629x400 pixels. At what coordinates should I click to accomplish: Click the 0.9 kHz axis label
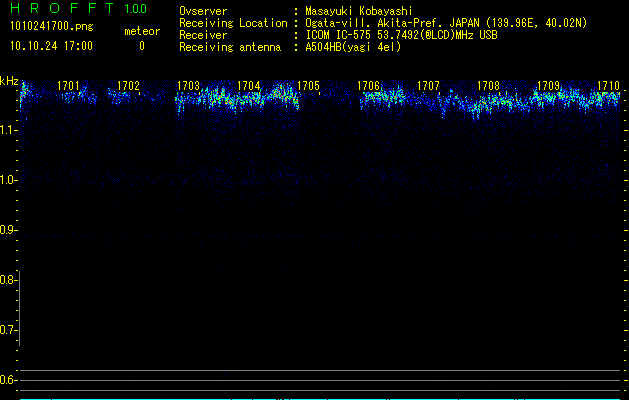pos(8,230)
